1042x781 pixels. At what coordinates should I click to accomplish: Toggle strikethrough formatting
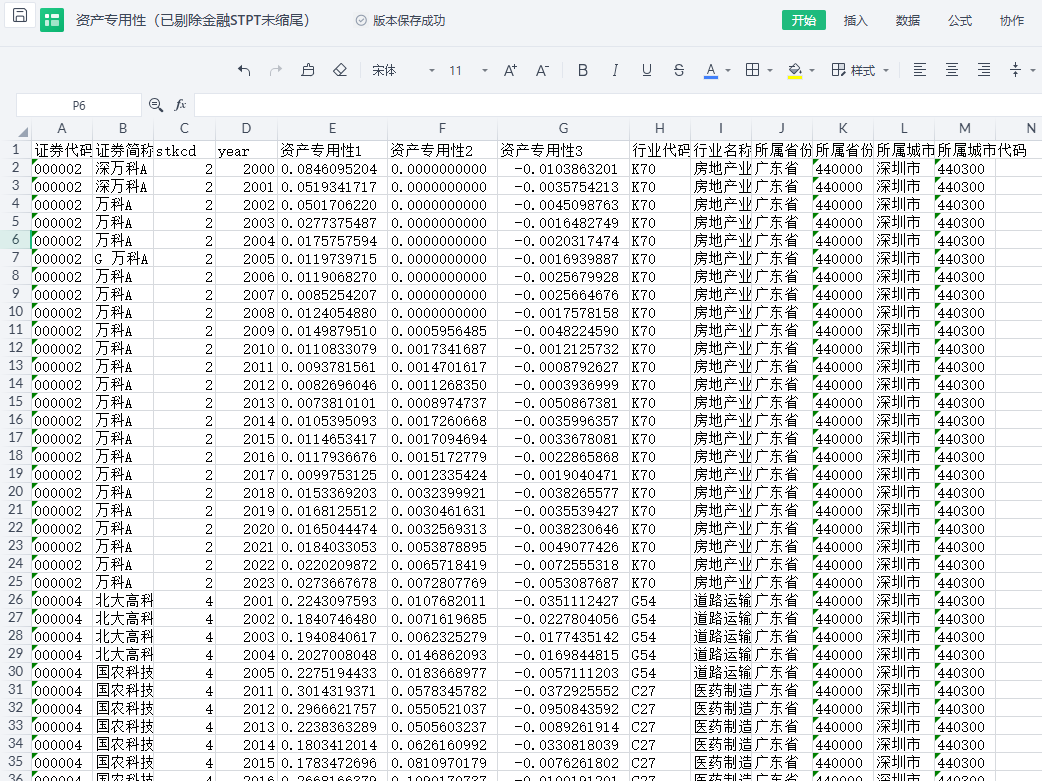pyautogui.click(x=679, y=70)
